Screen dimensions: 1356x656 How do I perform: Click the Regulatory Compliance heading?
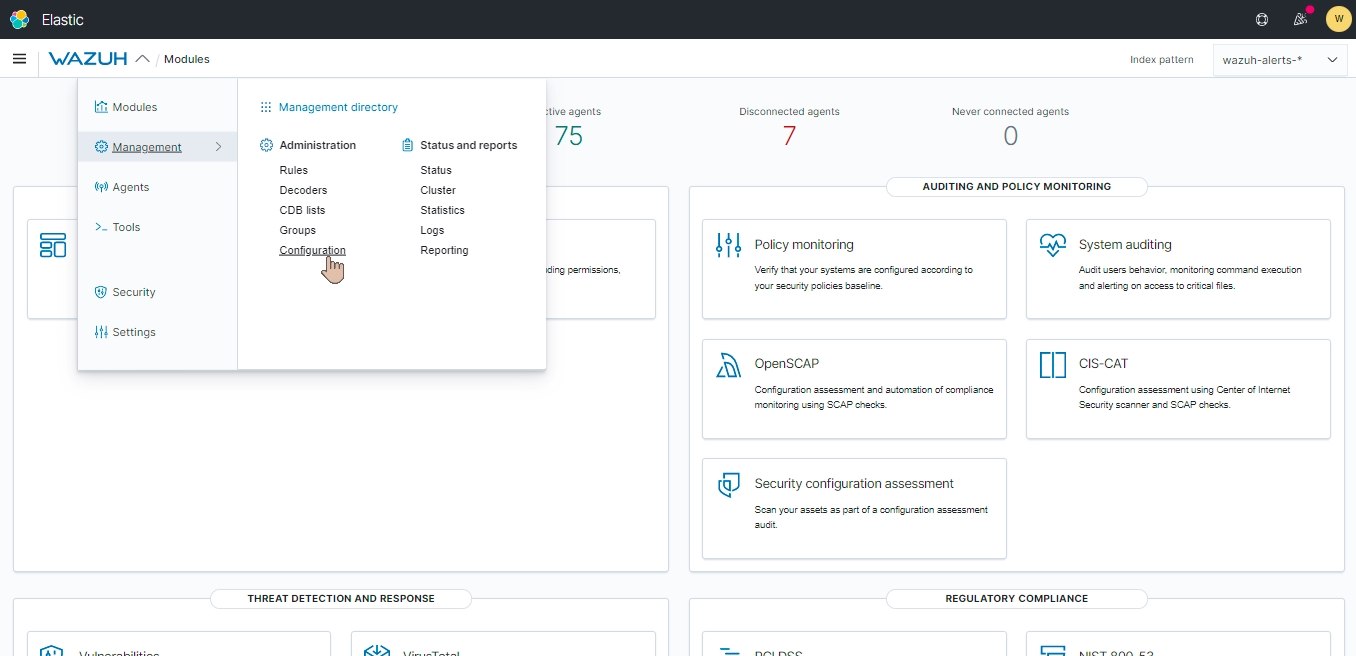[x=1017, y=598]
